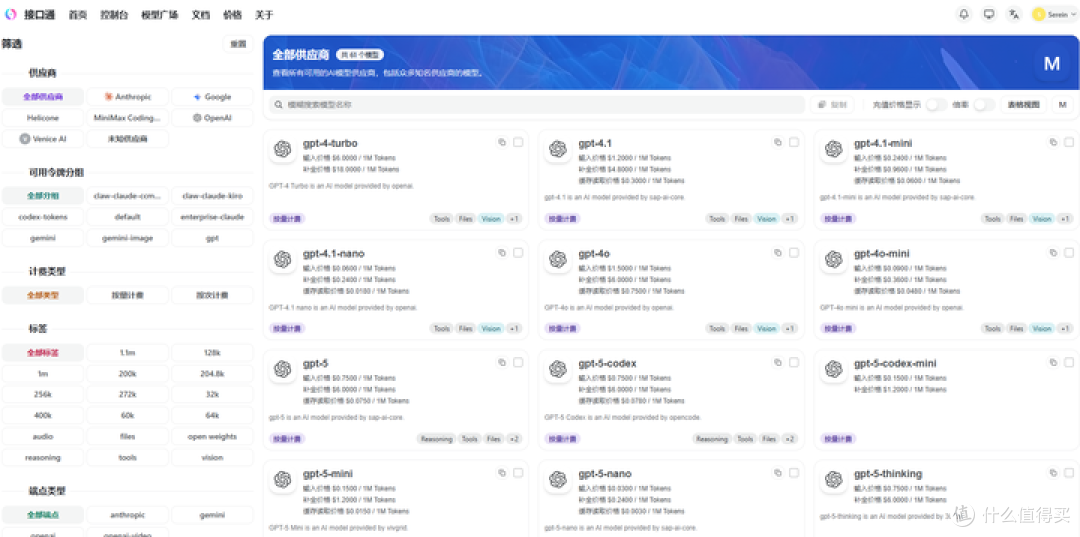Tick the gpt-4-turbo card checkbox
The image size is (1080, 537).
click(x=518, y=142)
